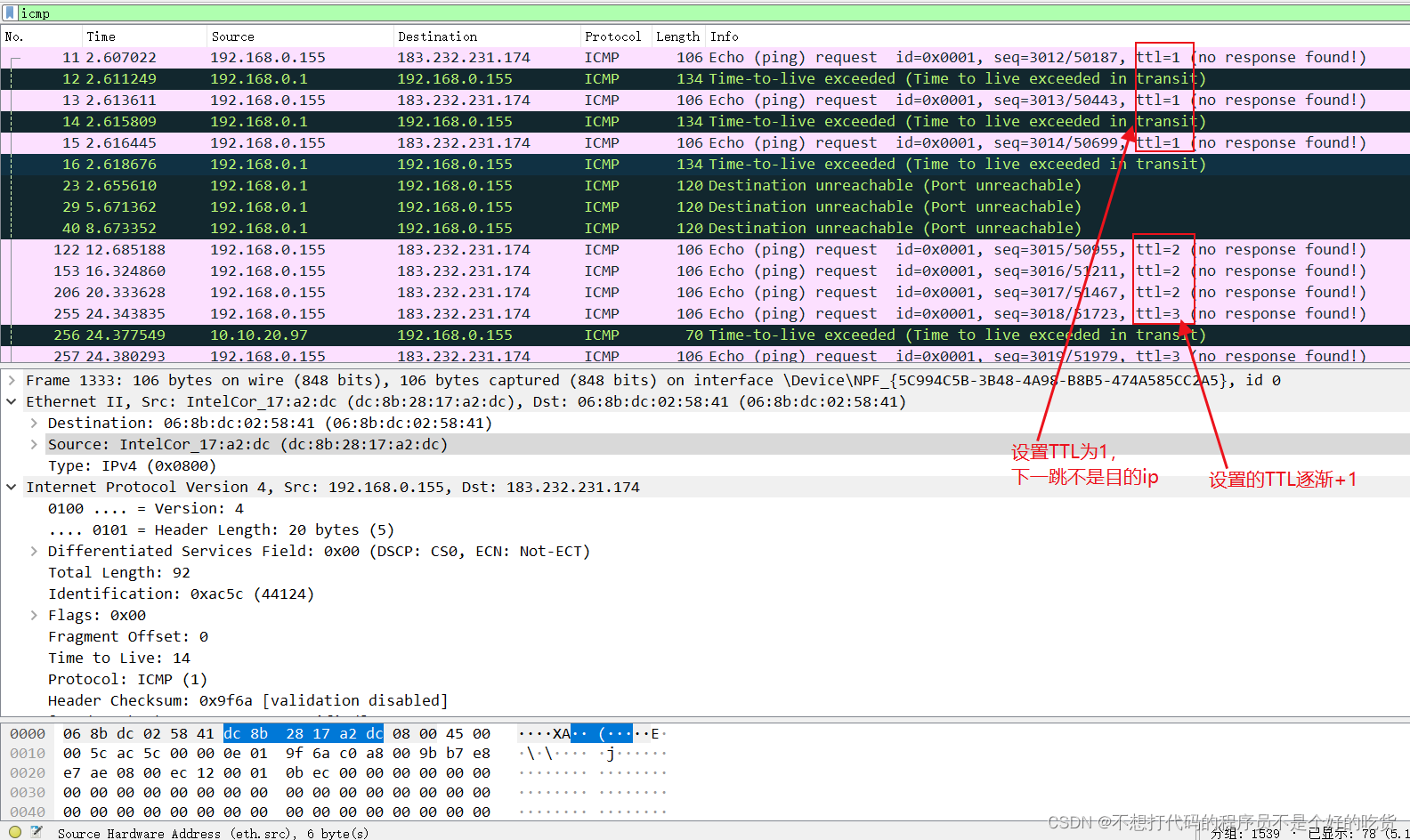Screen dimensions: 1410x840
Task: Expand the Frame 1333 detail tree
Action: click(12, 380)
